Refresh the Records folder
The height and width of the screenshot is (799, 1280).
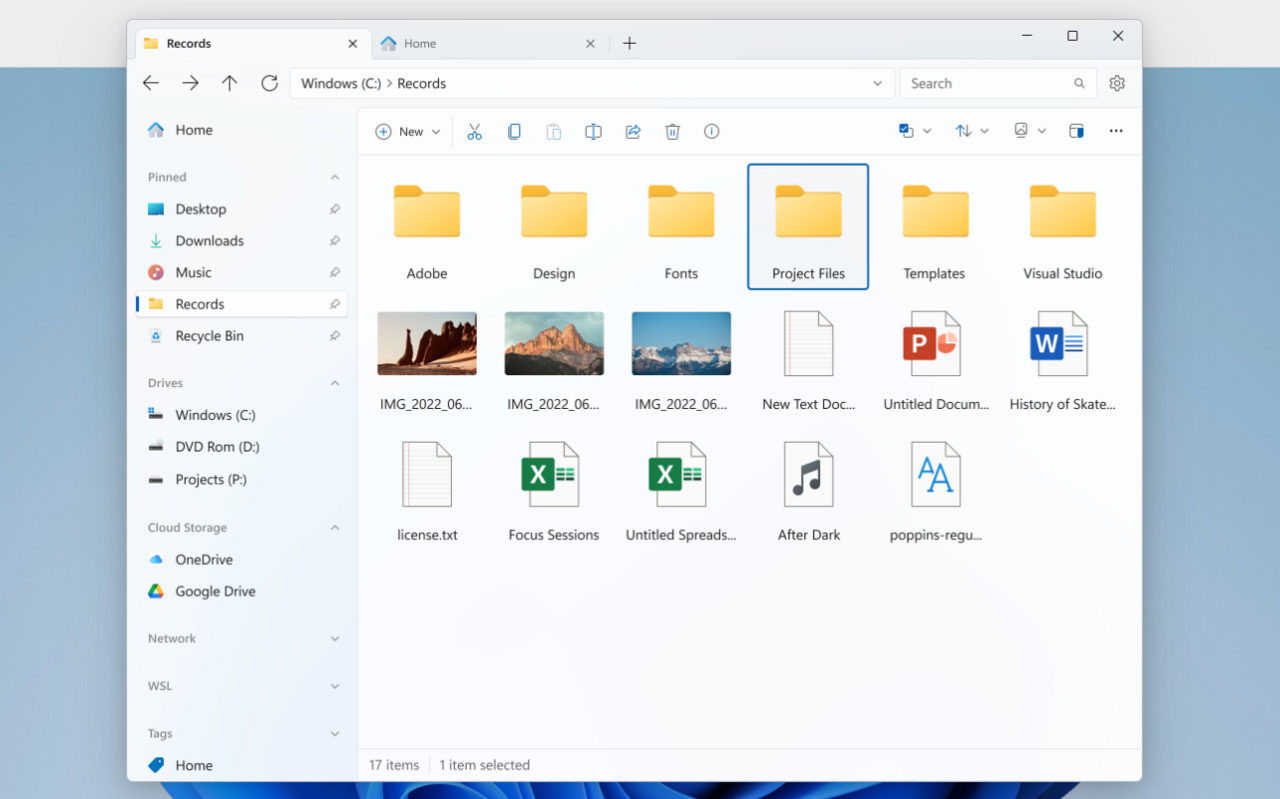269,83
